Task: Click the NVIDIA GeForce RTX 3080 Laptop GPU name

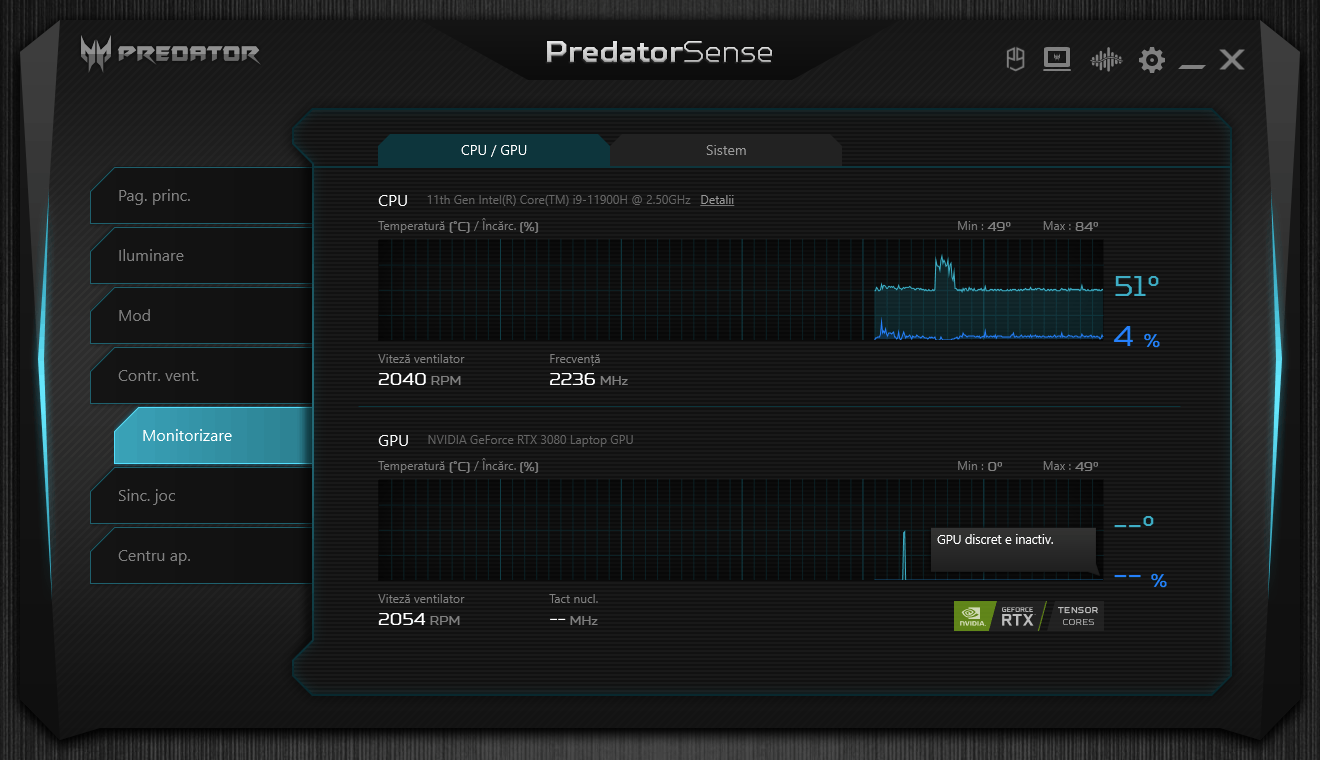Action: [x=530, y=440]
